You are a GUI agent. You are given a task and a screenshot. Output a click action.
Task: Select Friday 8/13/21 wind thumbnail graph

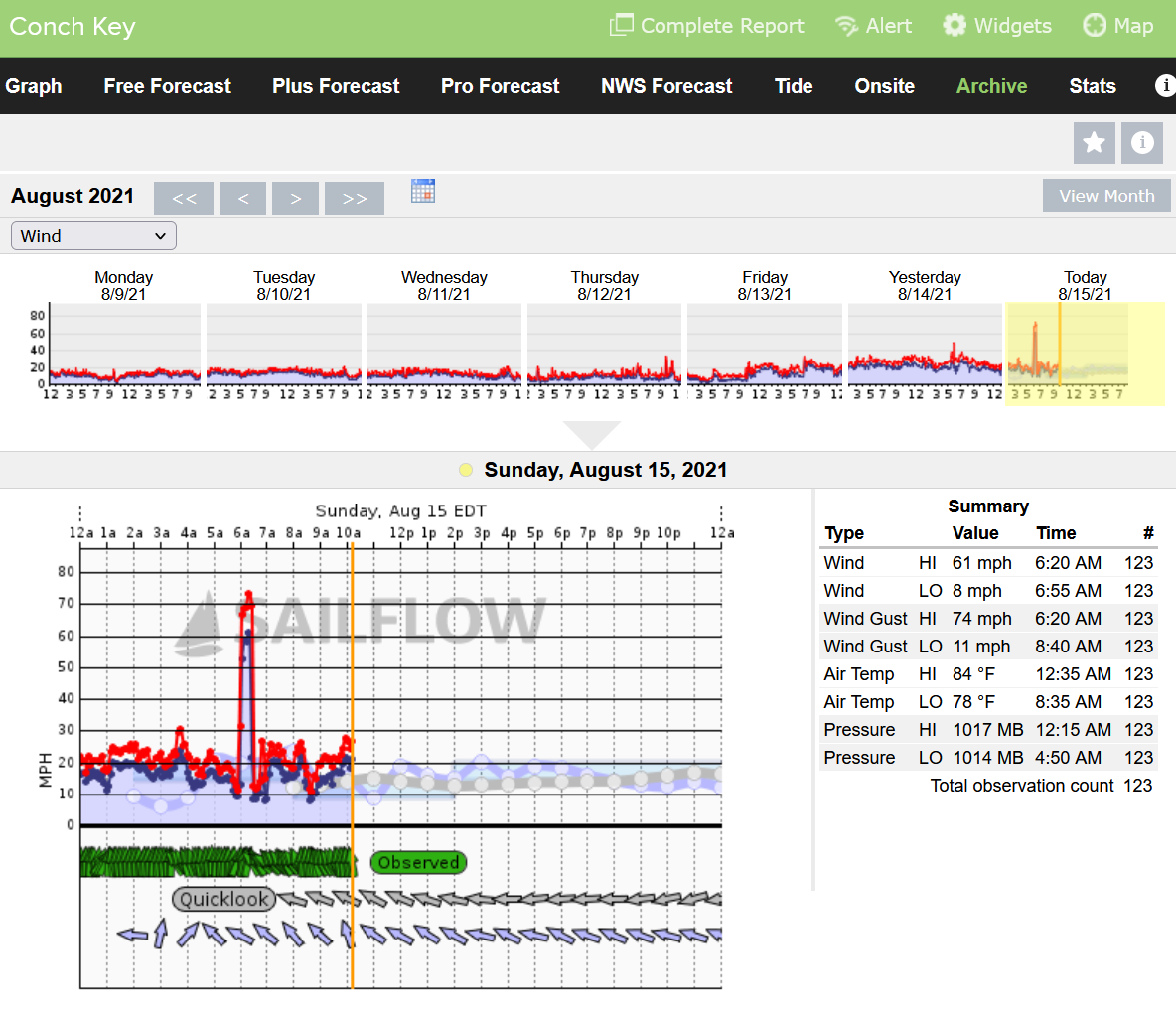tap(765, 345)
